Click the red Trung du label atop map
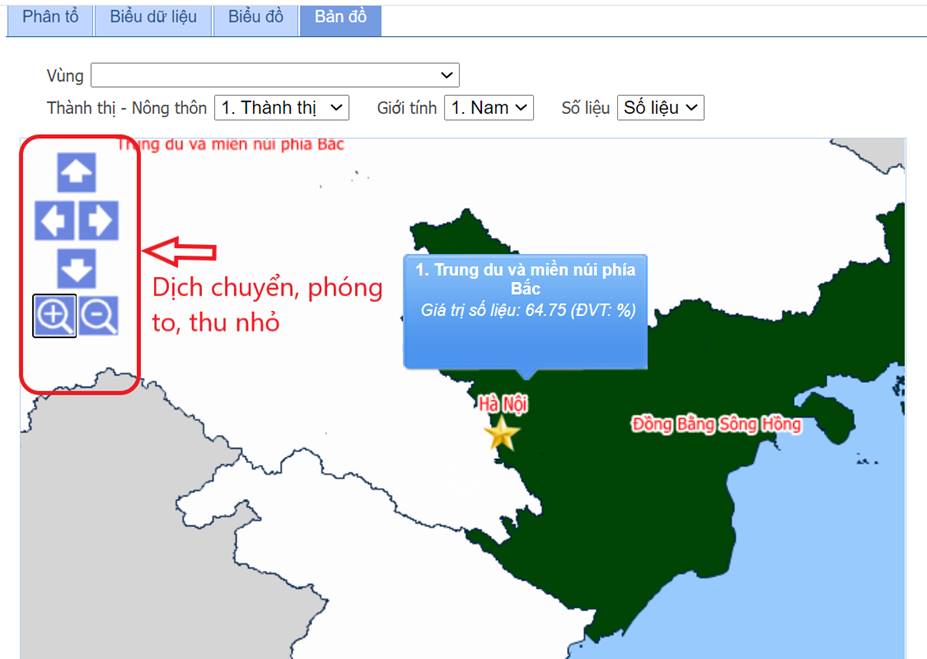The image size is (927, 659). tap(231, 145)
